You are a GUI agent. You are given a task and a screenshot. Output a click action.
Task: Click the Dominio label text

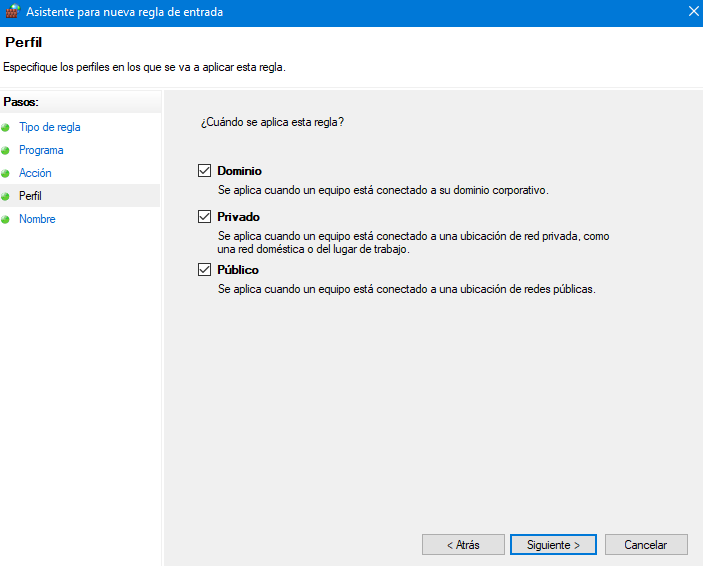point(239,171)
